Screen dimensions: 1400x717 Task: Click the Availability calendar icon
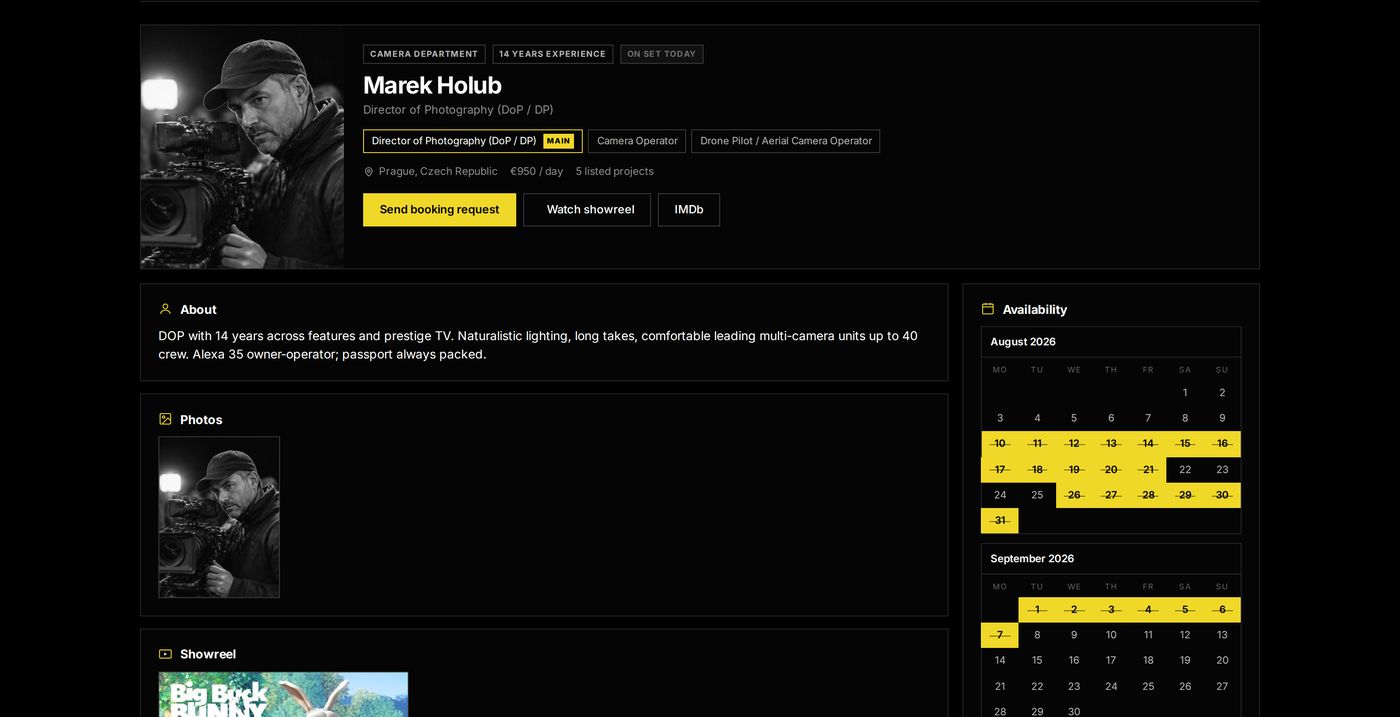point(988,309)
